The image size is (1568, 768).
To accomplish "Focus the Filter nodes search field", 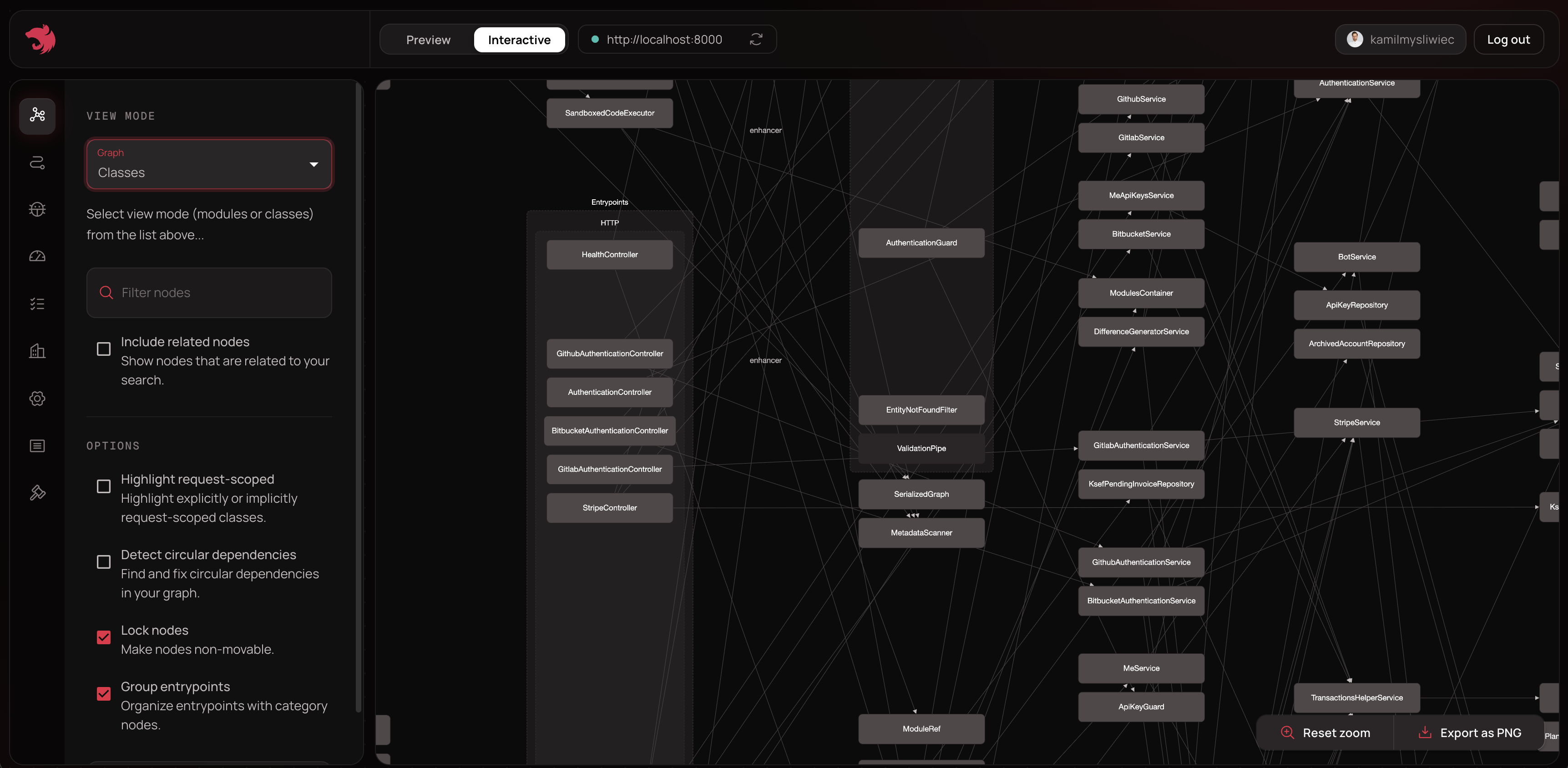I will [209, 293].
